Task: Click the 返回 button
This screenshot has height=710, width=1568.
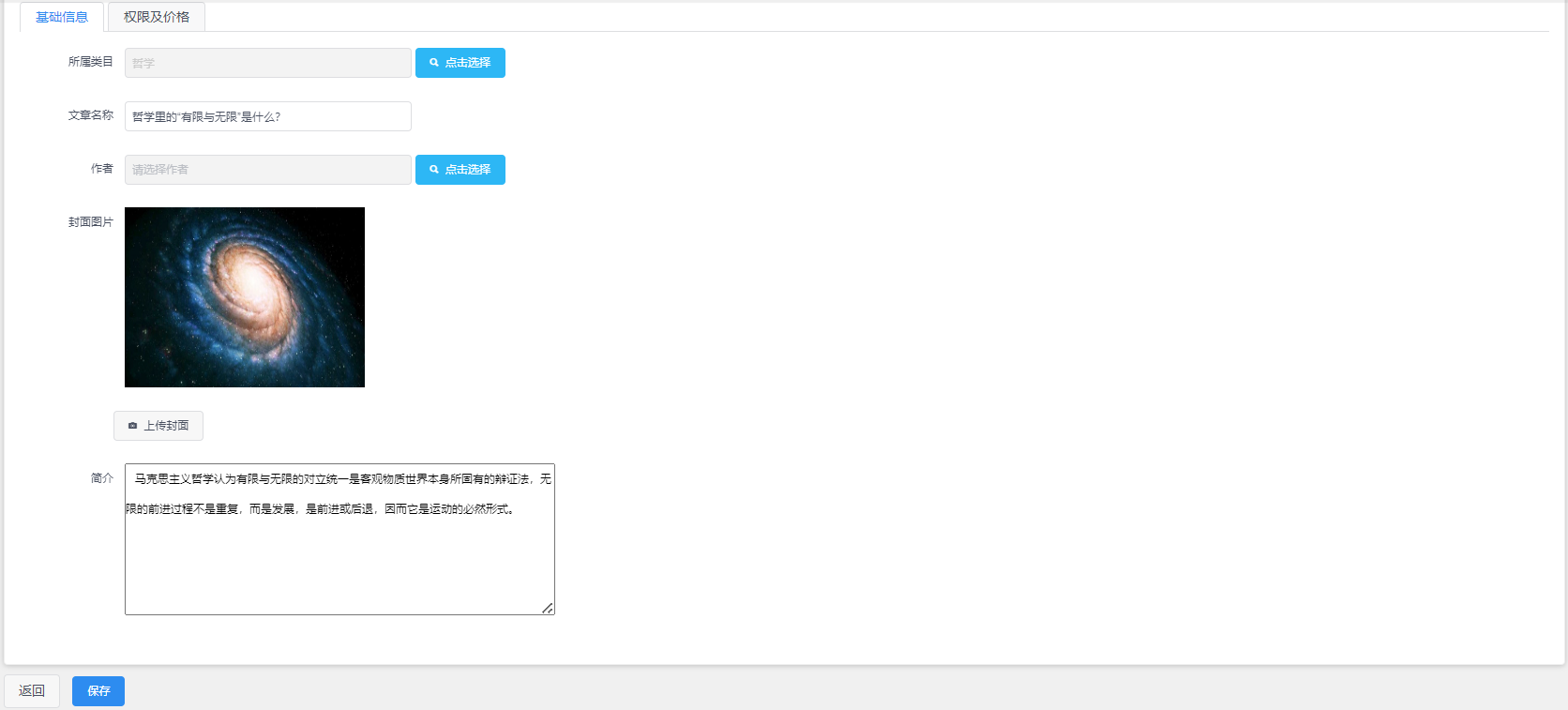Action: (x=32, y=691)
